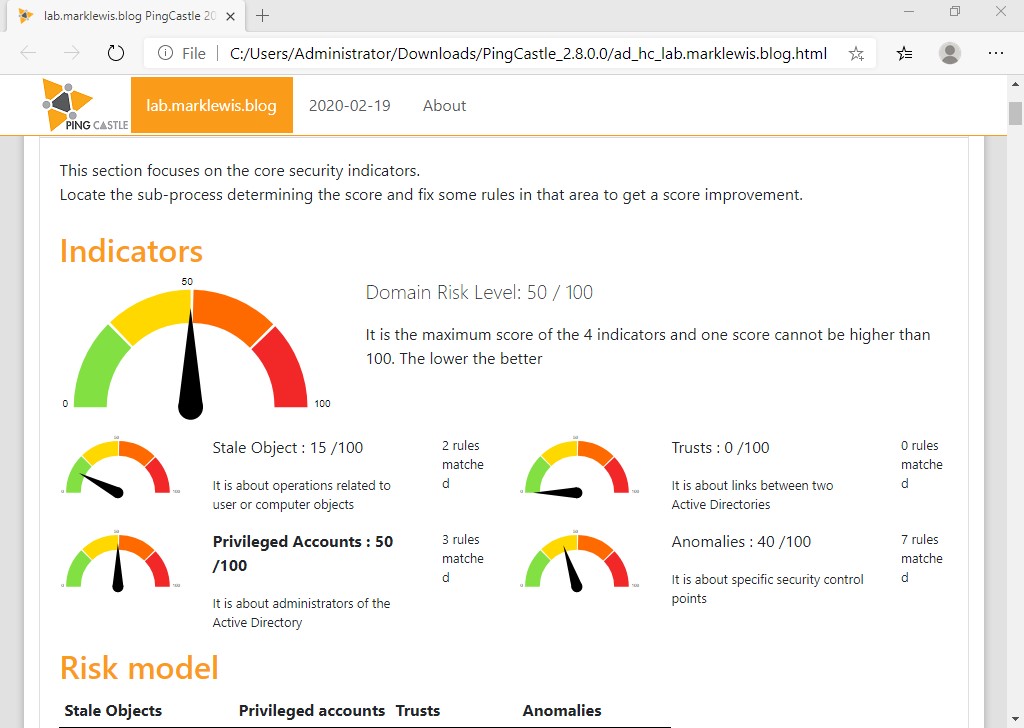1024x728 pixels.
Task: Click the '3 rules matched' text
Action: 463,558
